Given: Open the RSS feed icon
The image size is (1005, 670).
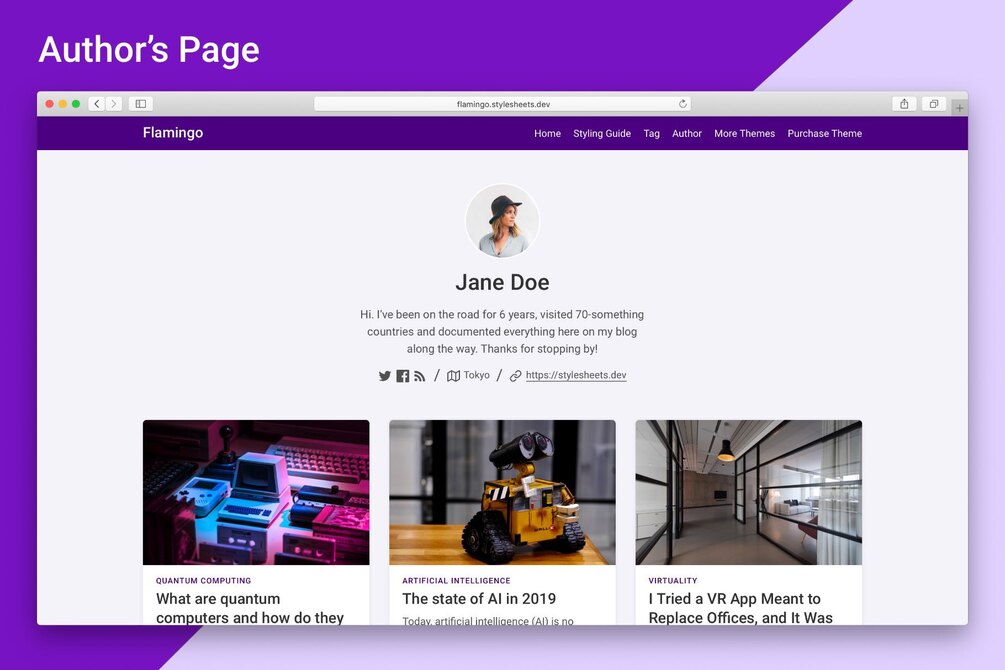Looking at the screenshot, I should pos(419,376).
